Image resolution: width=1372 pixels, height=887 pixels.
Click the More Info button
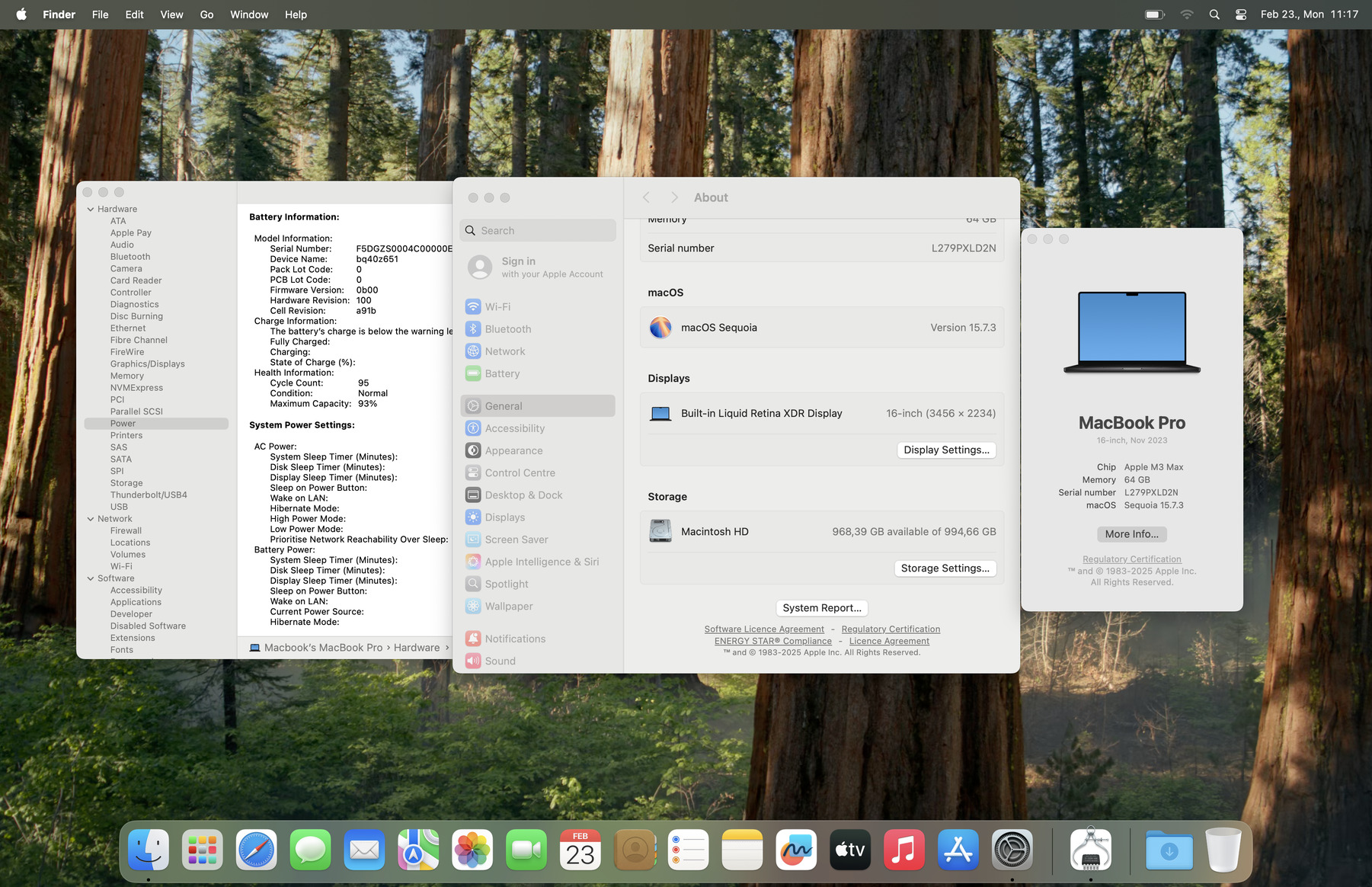[x=1131, y=534]
